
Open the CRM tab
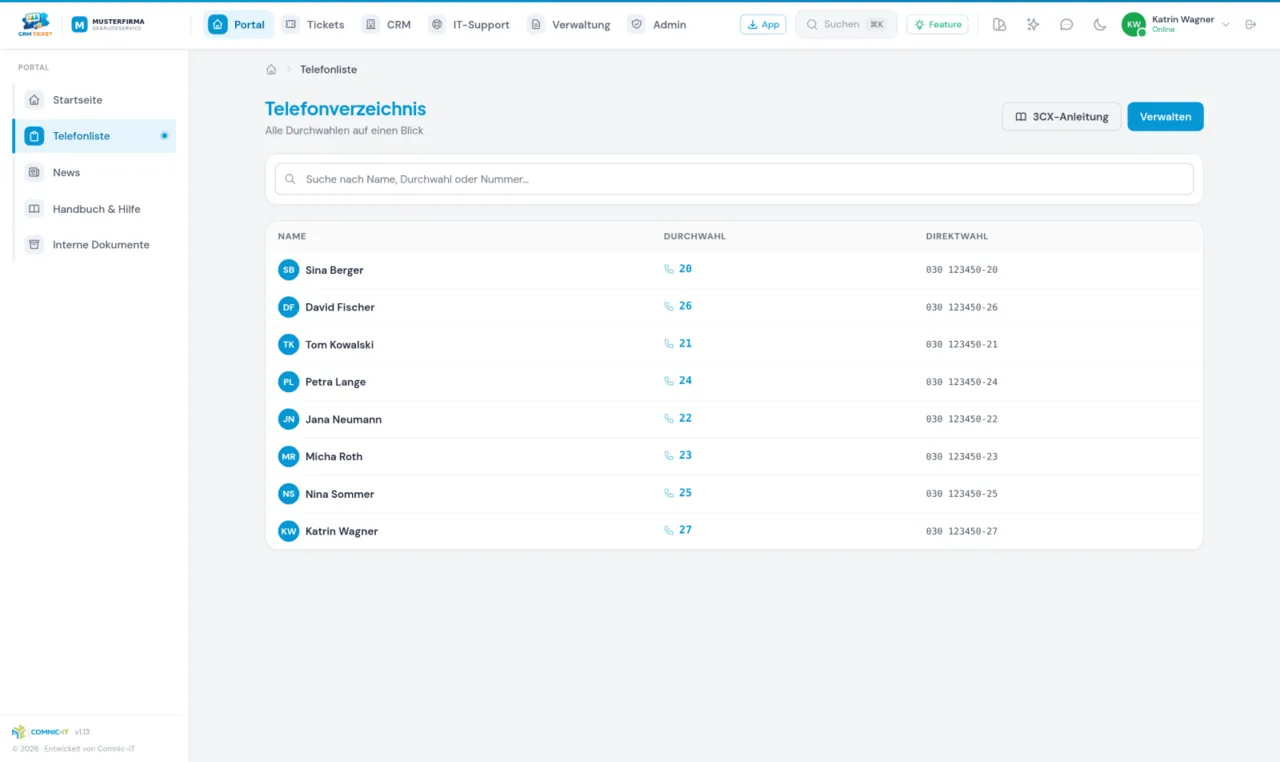click(x=387, y=24)
